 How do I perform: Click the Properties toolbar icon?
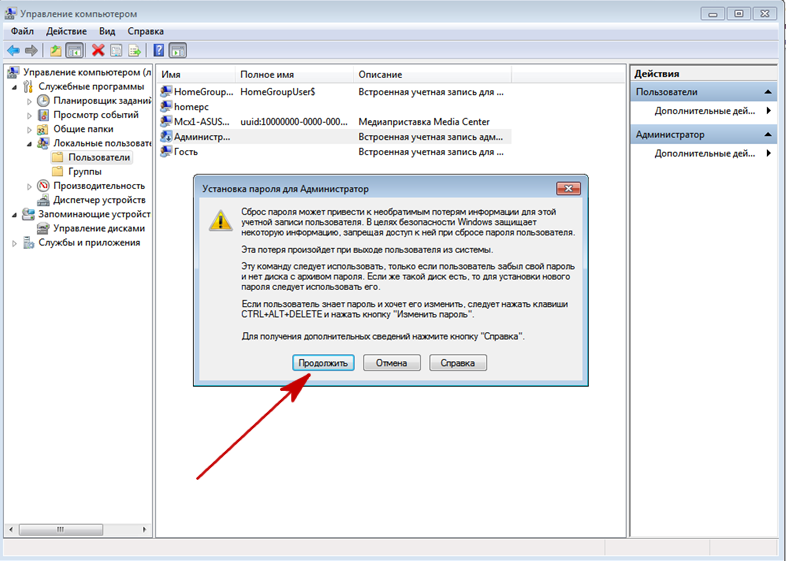click(116, 50)
